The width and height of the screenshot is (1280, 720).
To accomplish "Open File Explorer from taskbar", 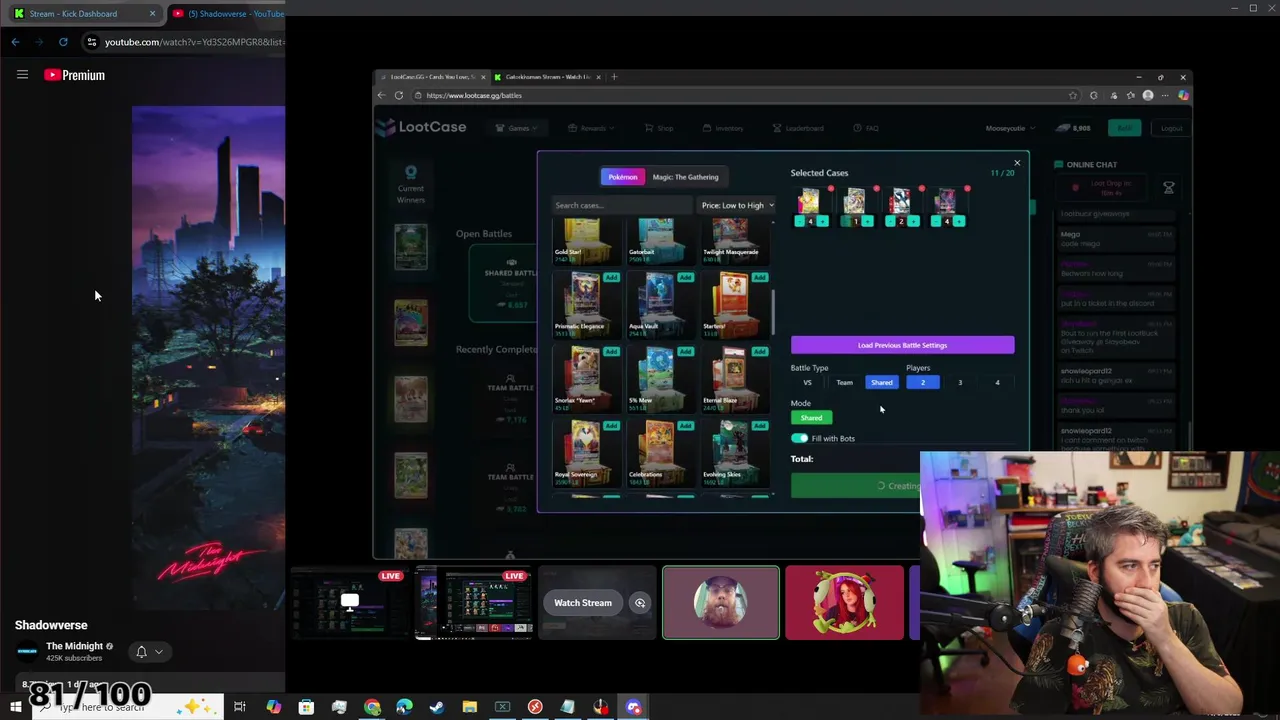I will point(469,707).
